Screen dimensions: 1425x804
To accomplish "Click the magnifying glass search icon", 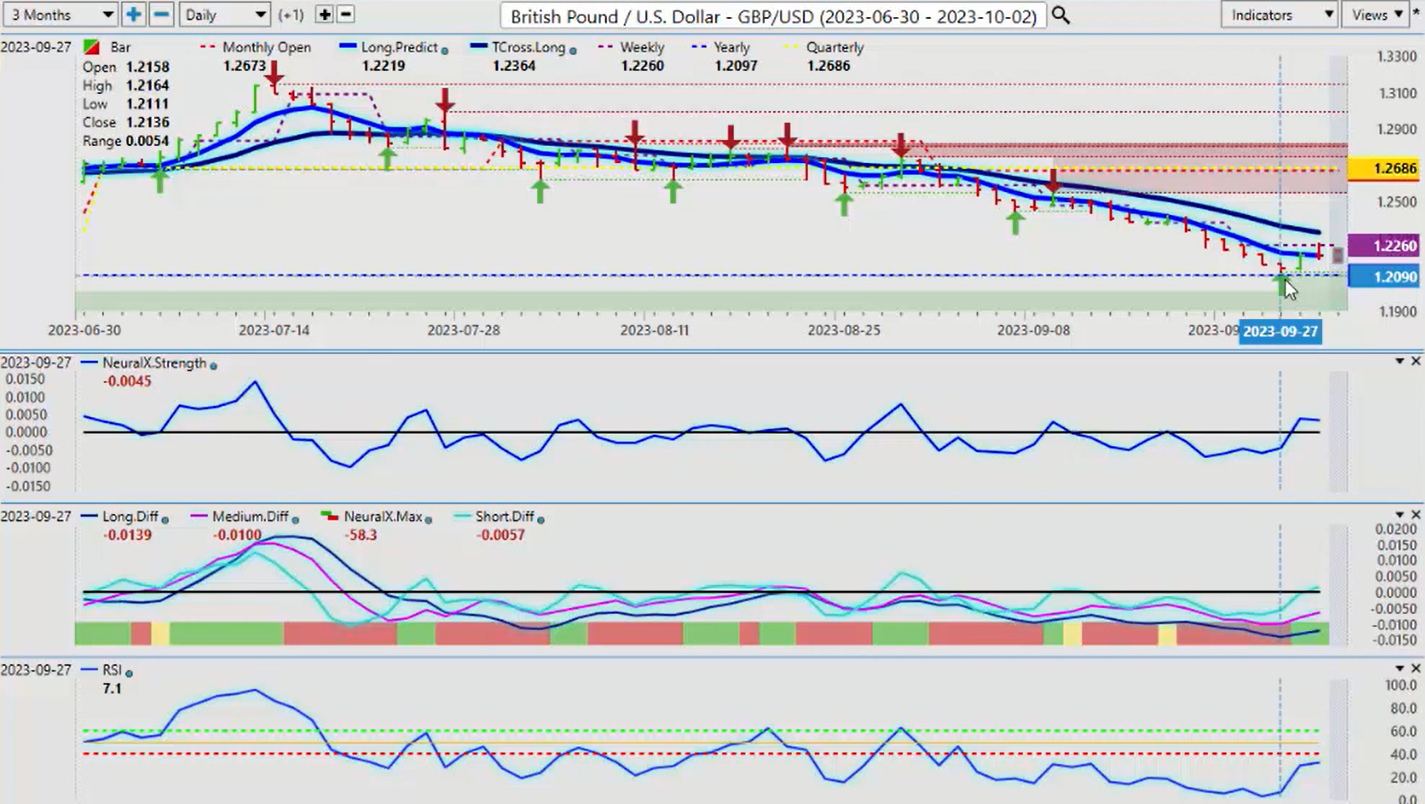I will pyautogui.click(x=1061, y=16).
